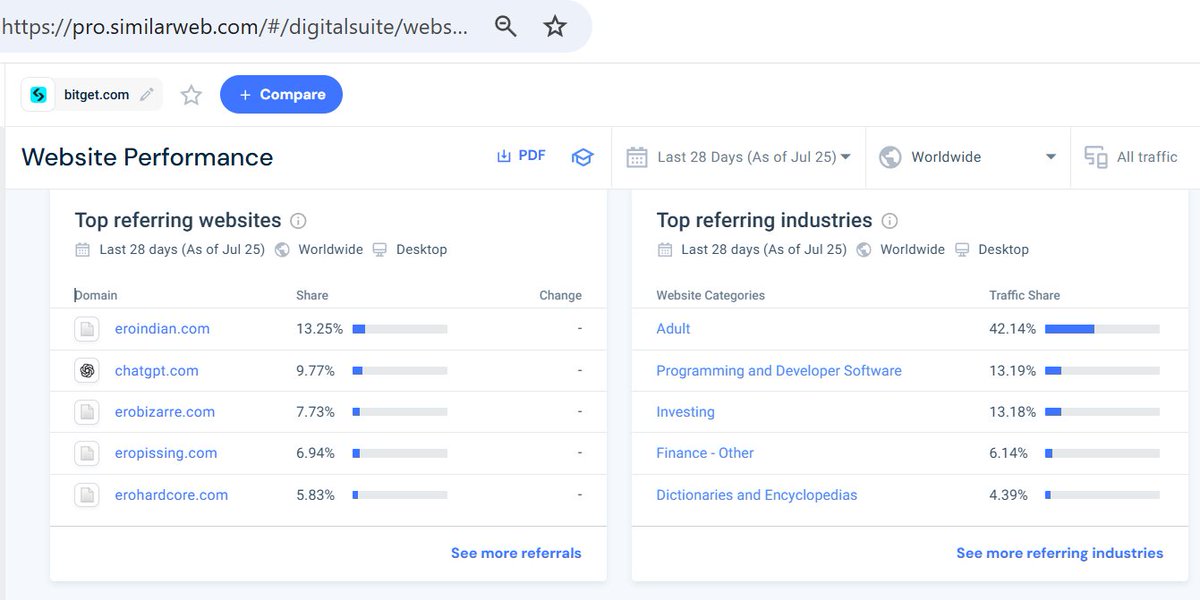Click globe icon under Top referring websites
This screenshot has width=1200, height=600.
click(x=282, y=250)
